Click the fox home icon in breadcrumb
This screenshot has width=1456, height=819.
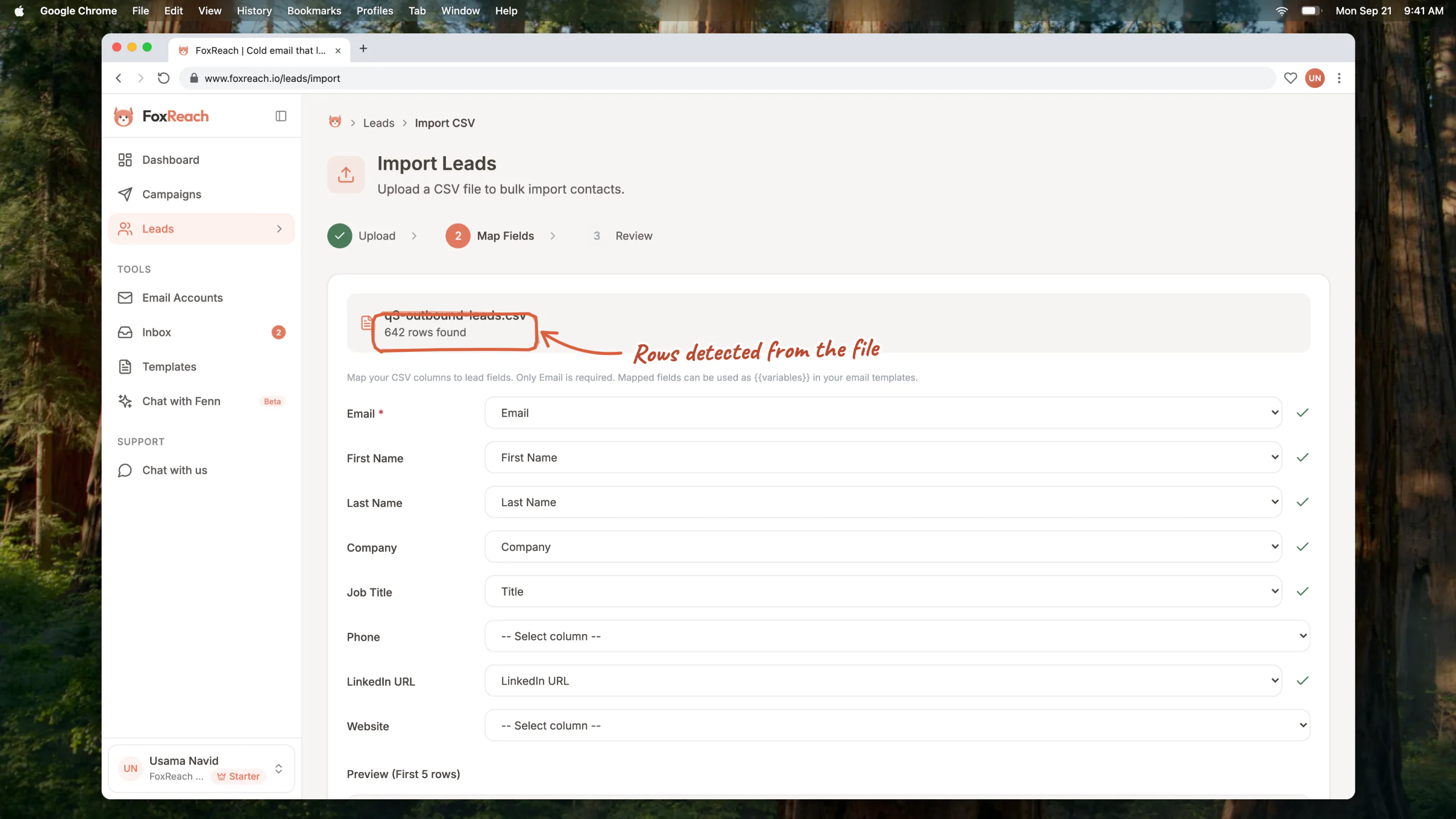(335, 122)
